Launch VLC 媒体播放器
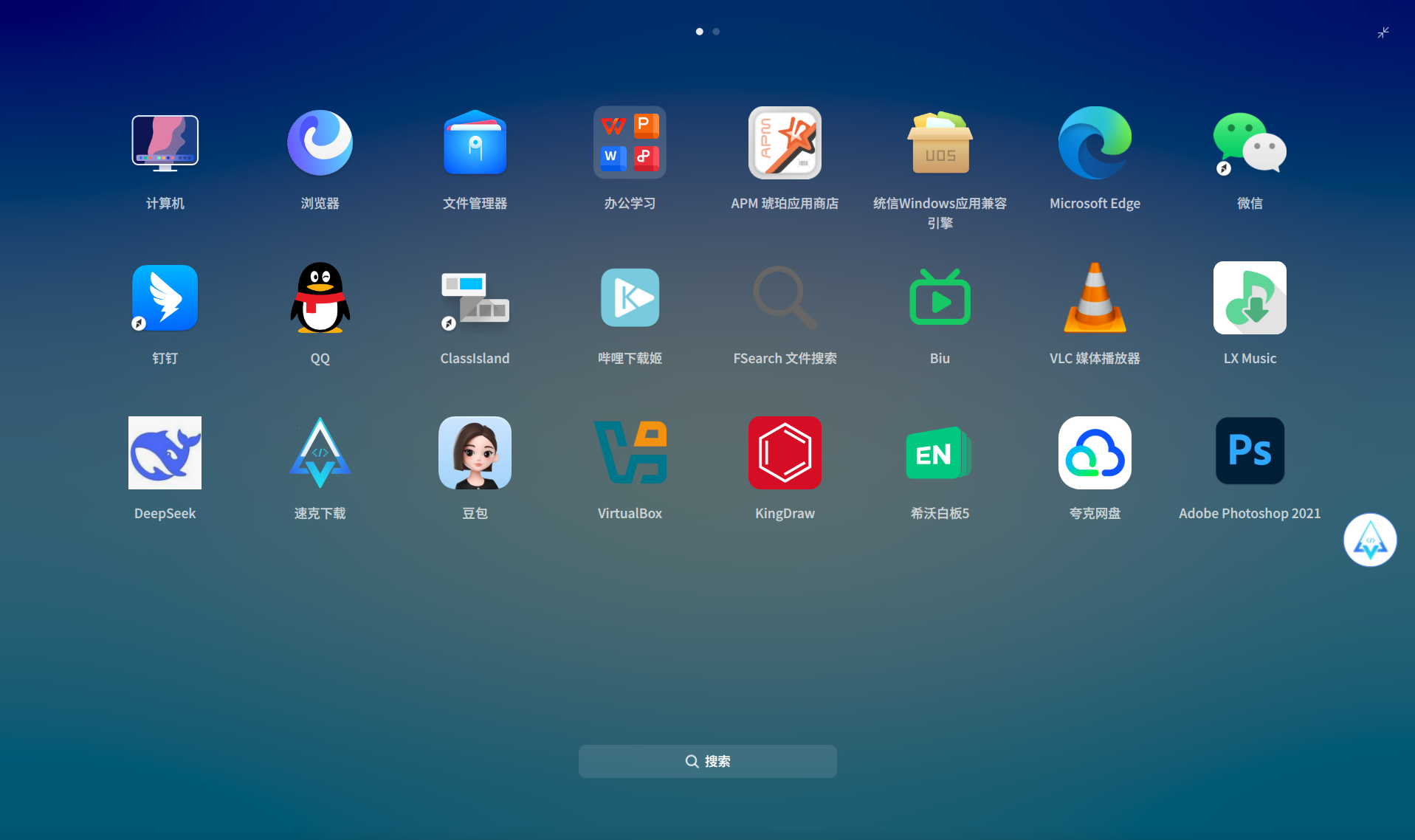The image size is (1415, 840). 1095,297
